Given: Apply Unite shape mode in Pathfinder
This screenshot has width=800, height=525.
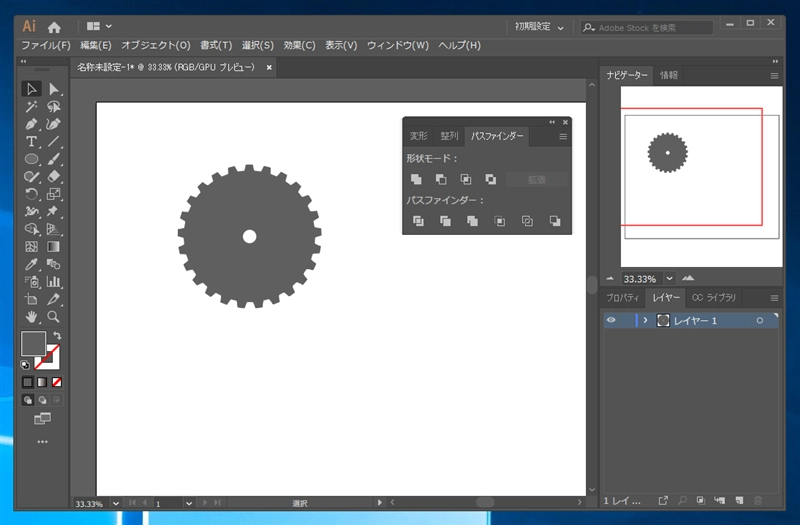Looking at the screenshot, I should [x=416, y=179].
